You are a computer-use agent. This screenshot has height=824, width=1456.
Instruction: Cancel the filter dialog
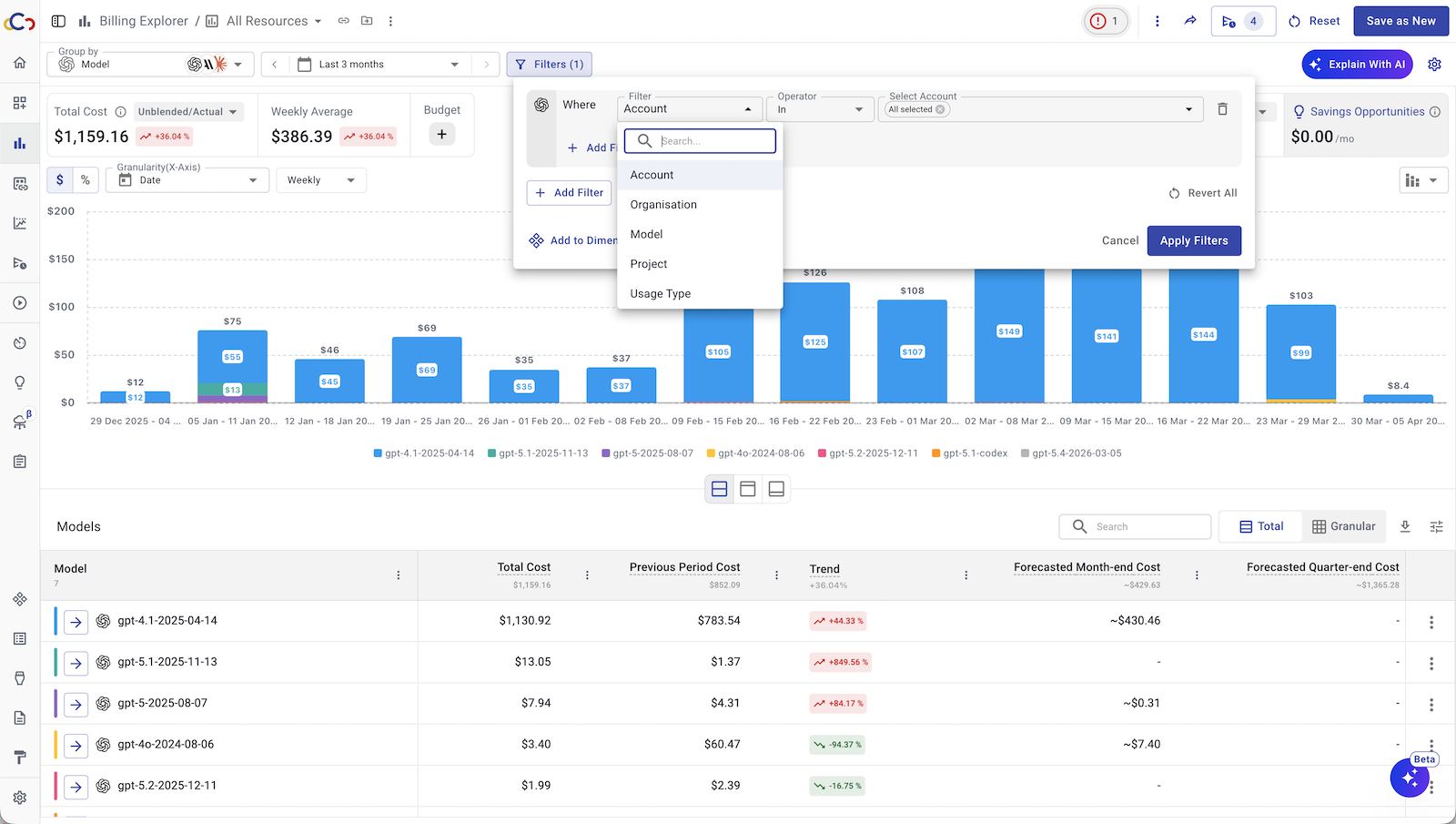tap(1120, 240)
